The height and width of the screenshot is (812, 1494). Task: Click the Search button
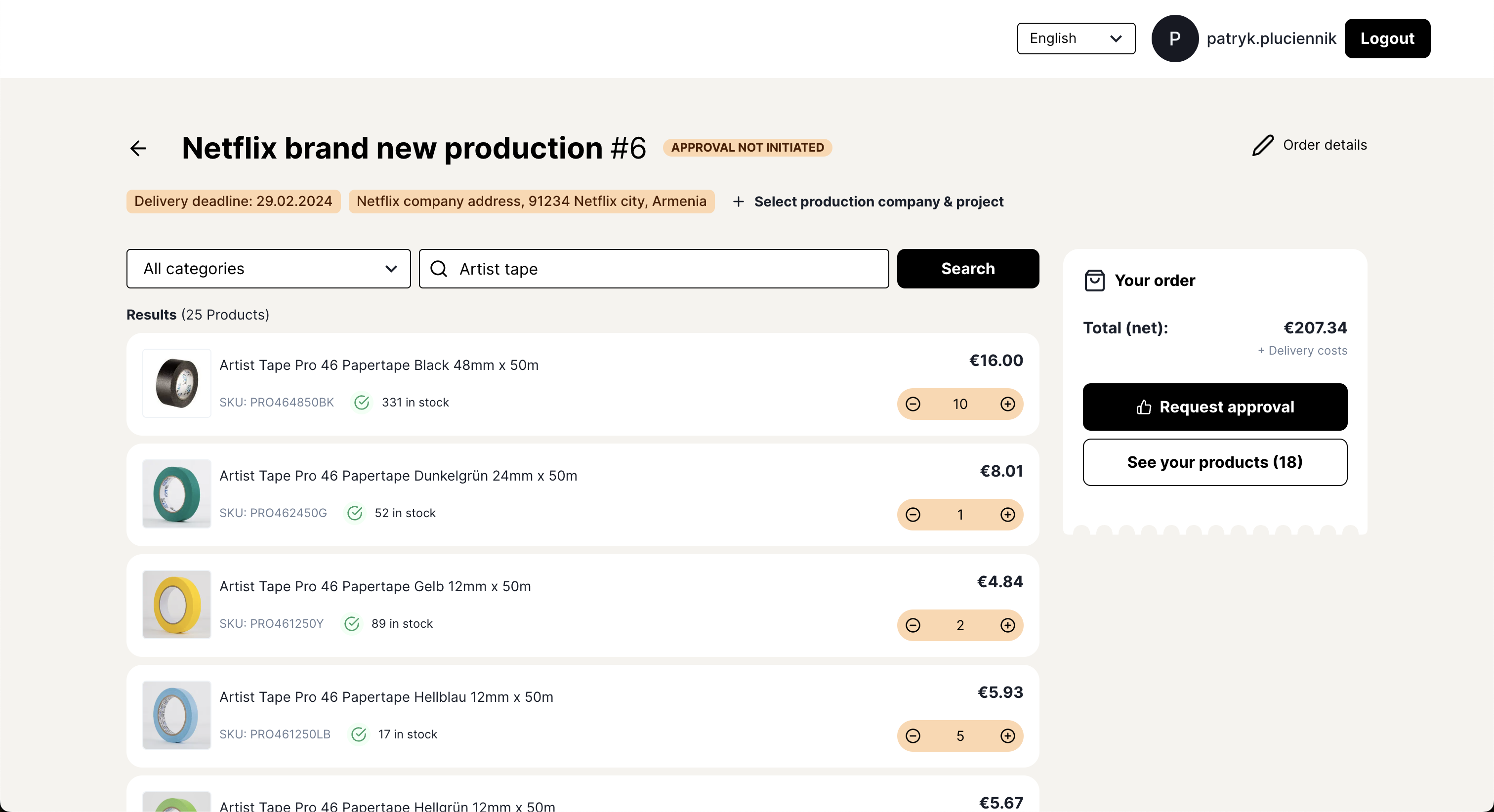tap(968, 269)
